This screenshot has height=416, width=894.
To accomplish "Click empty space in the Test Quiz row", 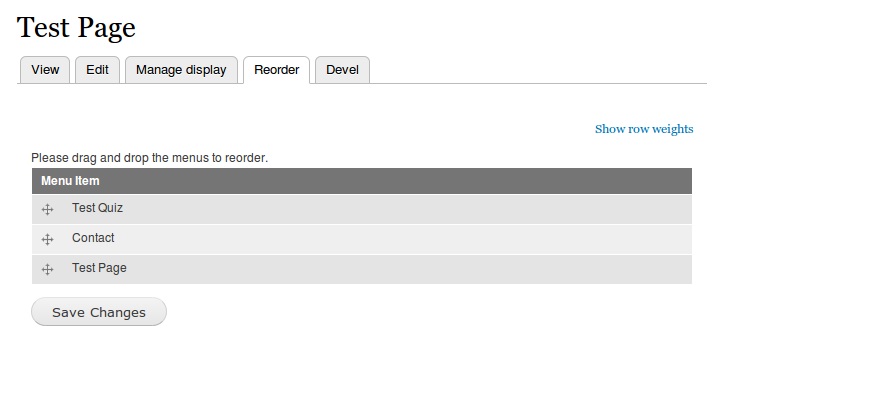I will pyautogui.click(x=399, y=209).
